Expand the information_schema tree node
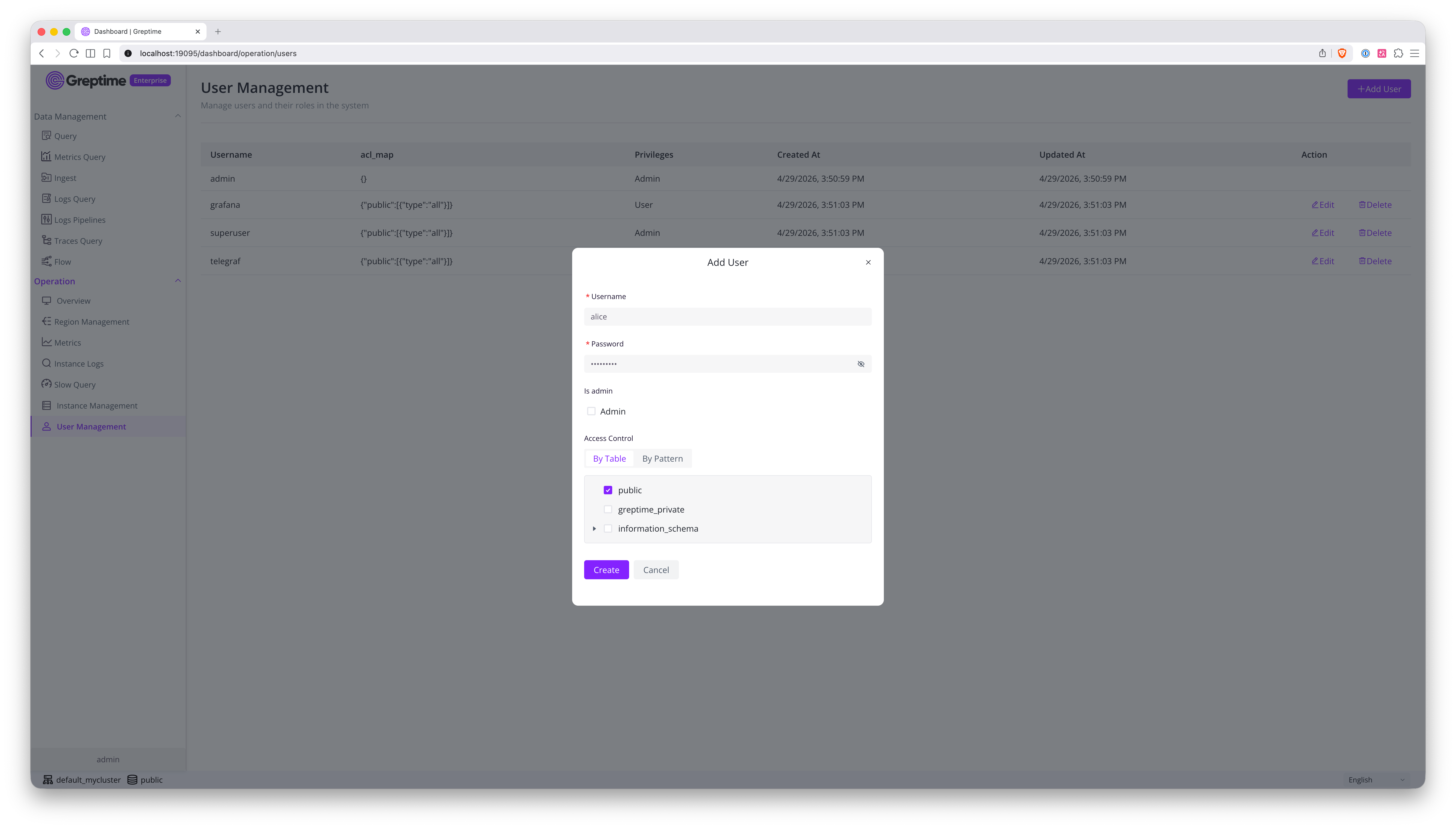Image resolution: width=1456 pixels, height=829 pixels. [594, 529]
